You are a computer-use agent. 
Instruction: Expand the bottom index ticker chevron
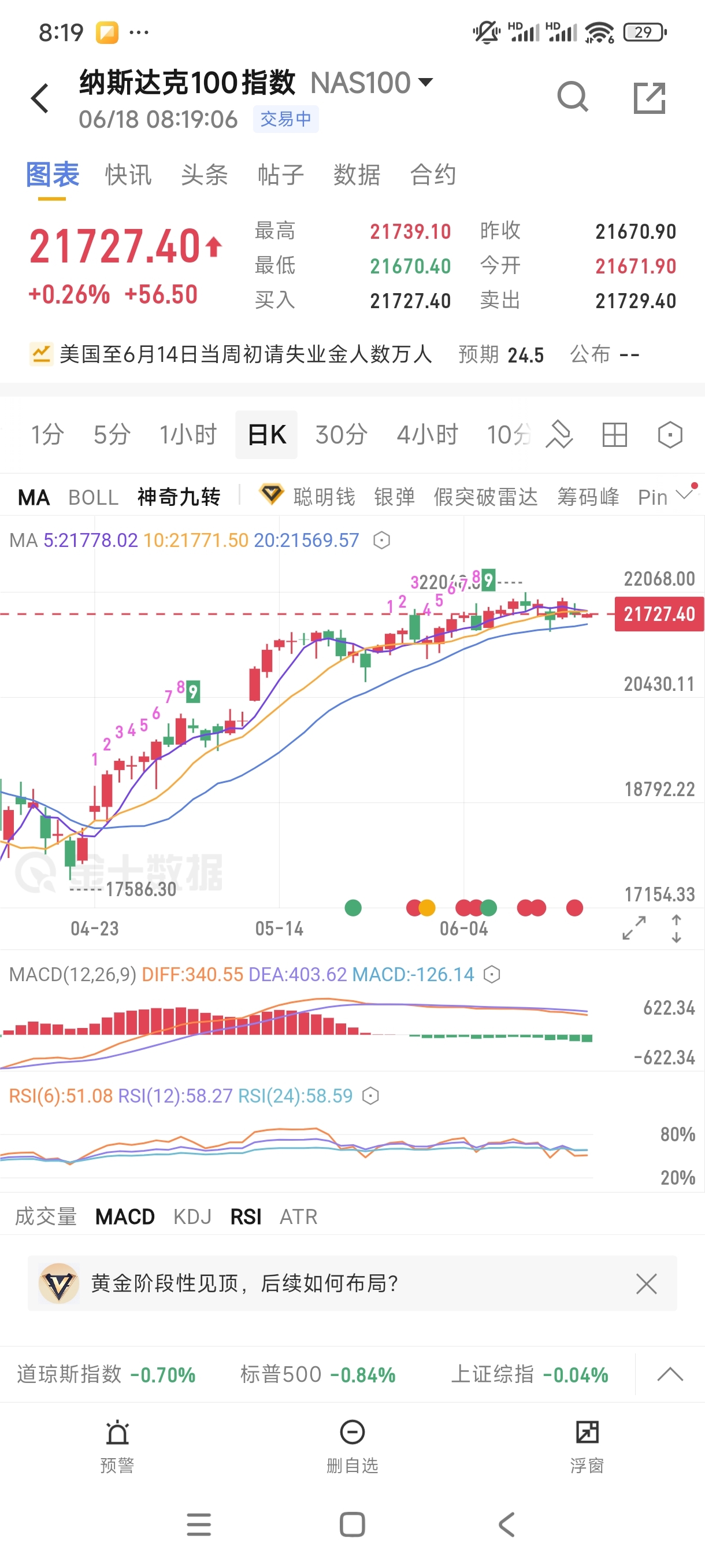[x=670, y=1374]
